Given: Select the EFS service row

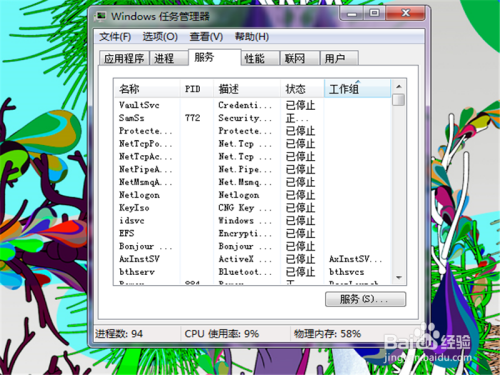Looking at the screenshot, I should [252, 233].
